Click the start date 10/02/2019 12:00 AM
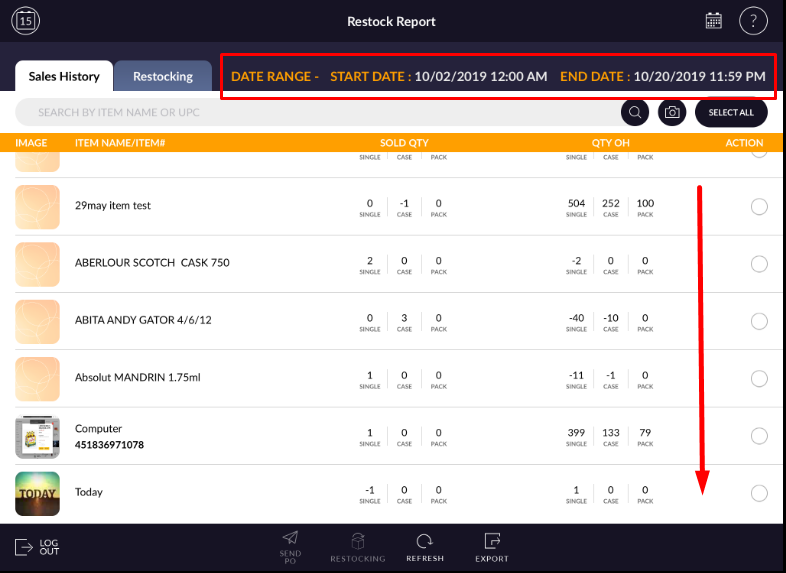Viewport: 786px width, 573px height. point(481,76)
